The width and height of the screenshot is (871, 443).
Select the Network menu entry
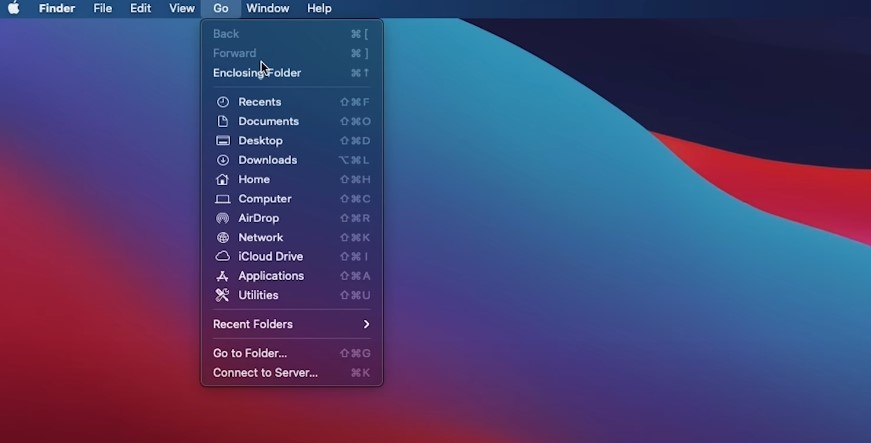pyautogui.click(x=292, y=238)
